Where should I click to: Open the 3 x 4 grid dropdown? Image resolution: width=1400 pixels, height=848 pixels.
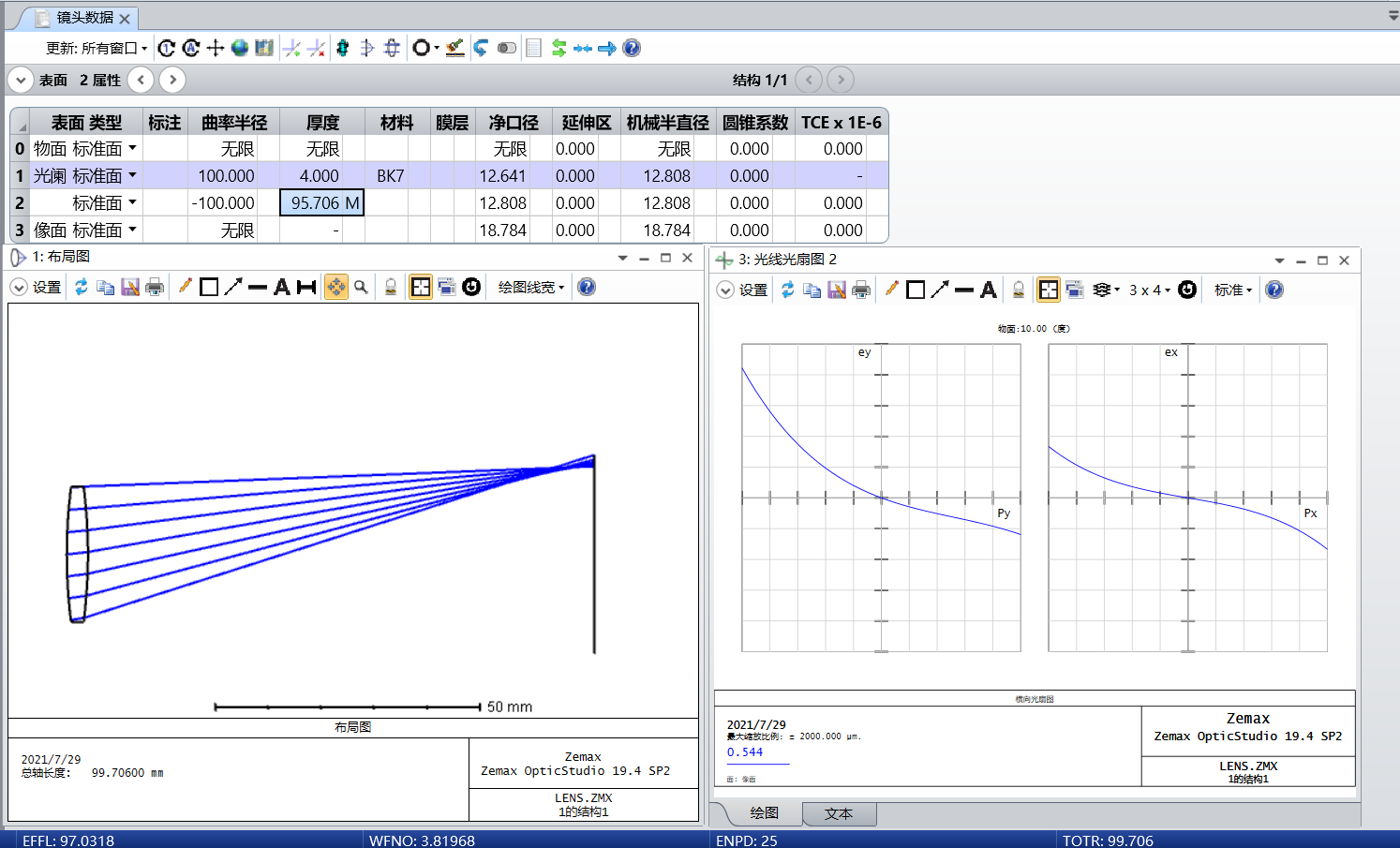point(1150,290)
